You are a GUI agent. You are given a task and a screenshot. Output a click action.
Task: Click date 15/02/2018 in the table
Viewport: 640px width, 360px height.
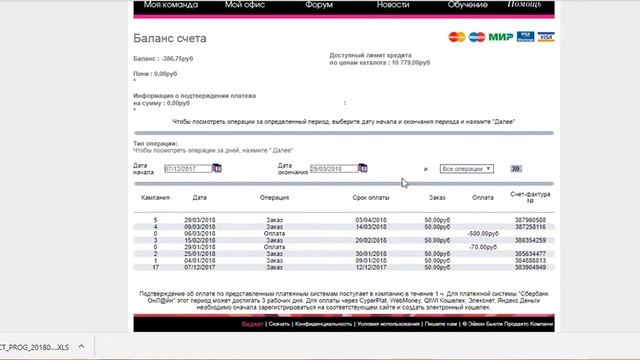coord(200,240)
